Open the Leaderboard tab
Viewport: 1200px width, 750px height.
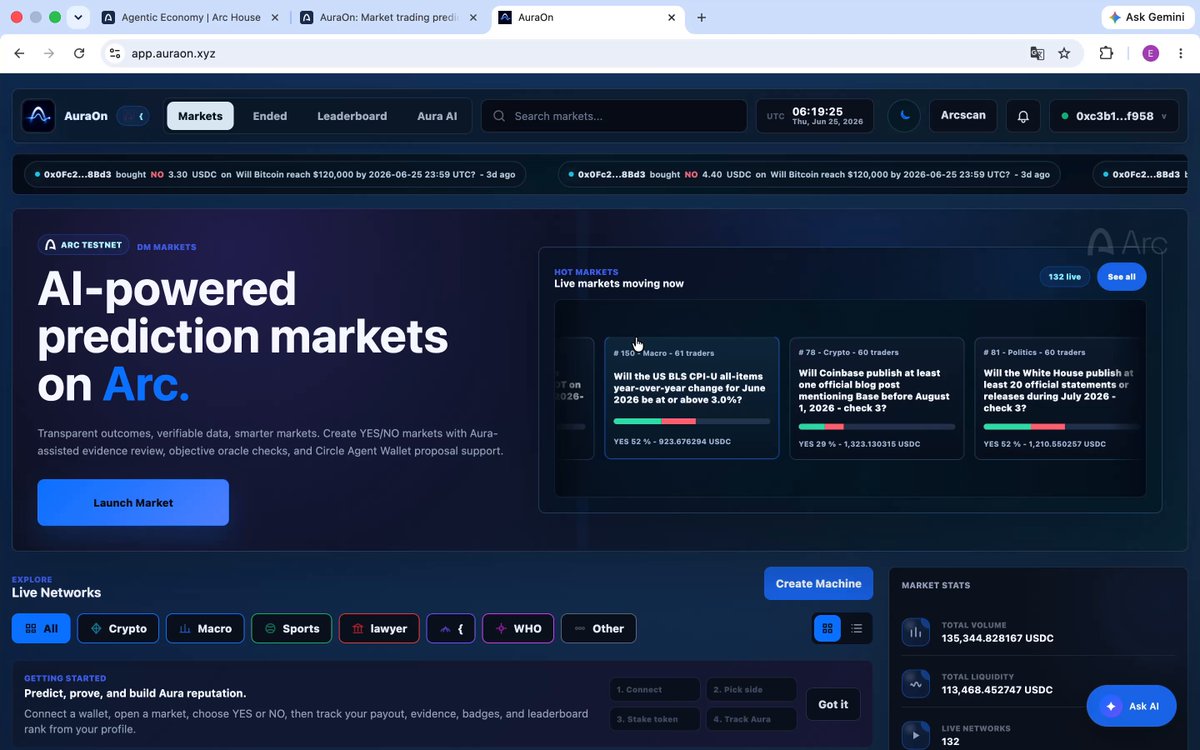352,116
